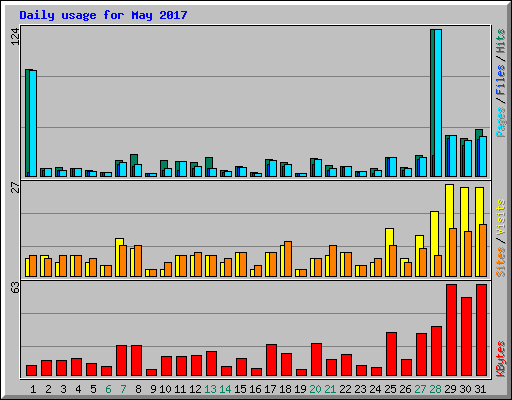Click the day label 15
Screen dimensions: 512x400
(x=240, y=389)
